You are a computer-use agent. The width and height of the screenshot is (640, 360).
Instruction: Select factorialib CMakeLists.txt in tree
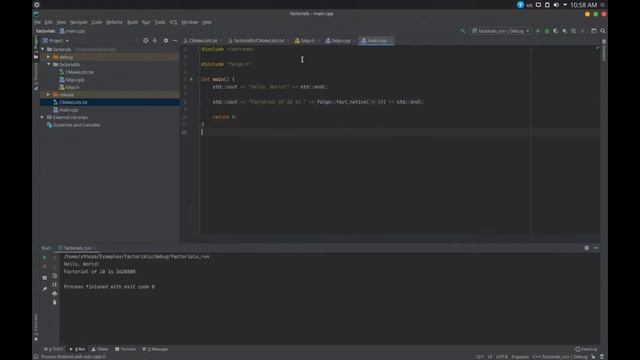pos(76,72)
